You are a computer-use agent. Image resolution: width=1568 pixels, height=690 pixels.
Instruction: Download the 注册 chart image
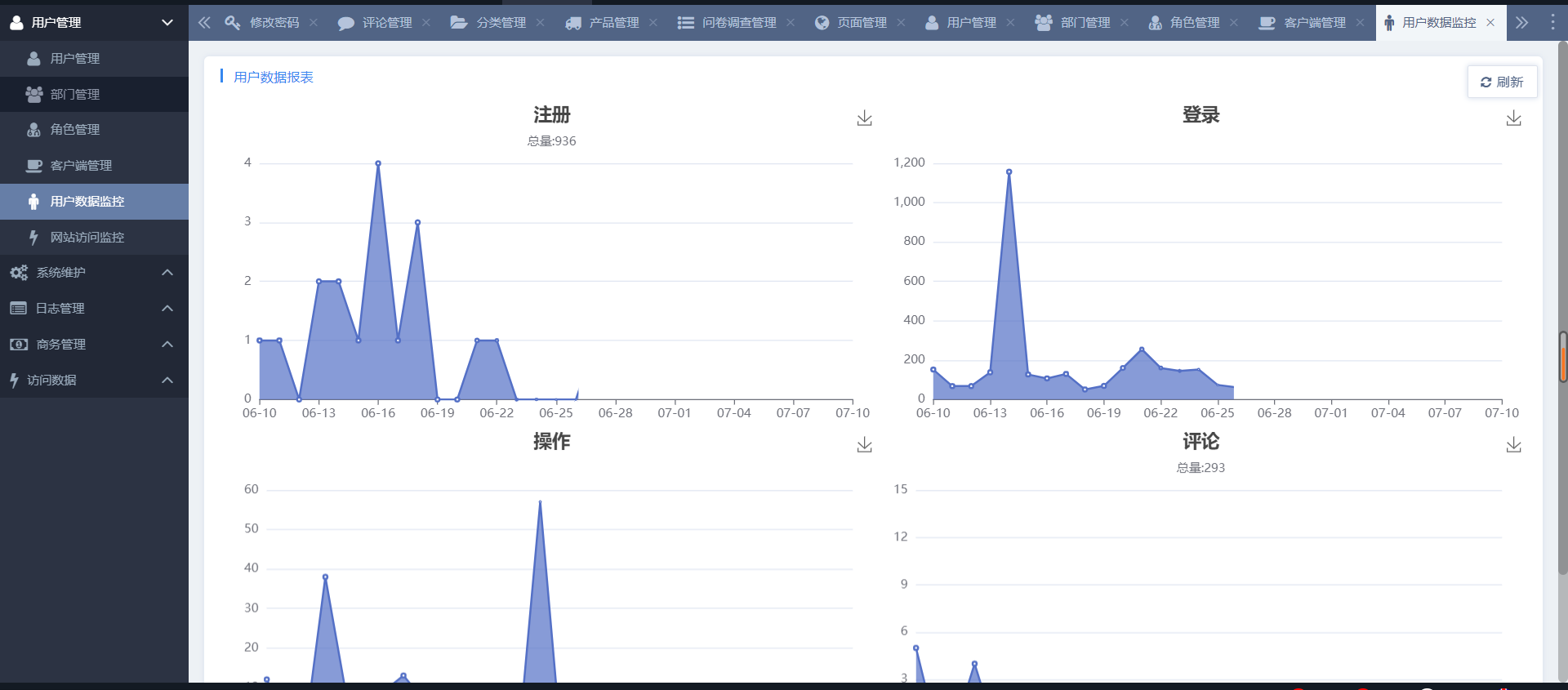coord(865,118)
